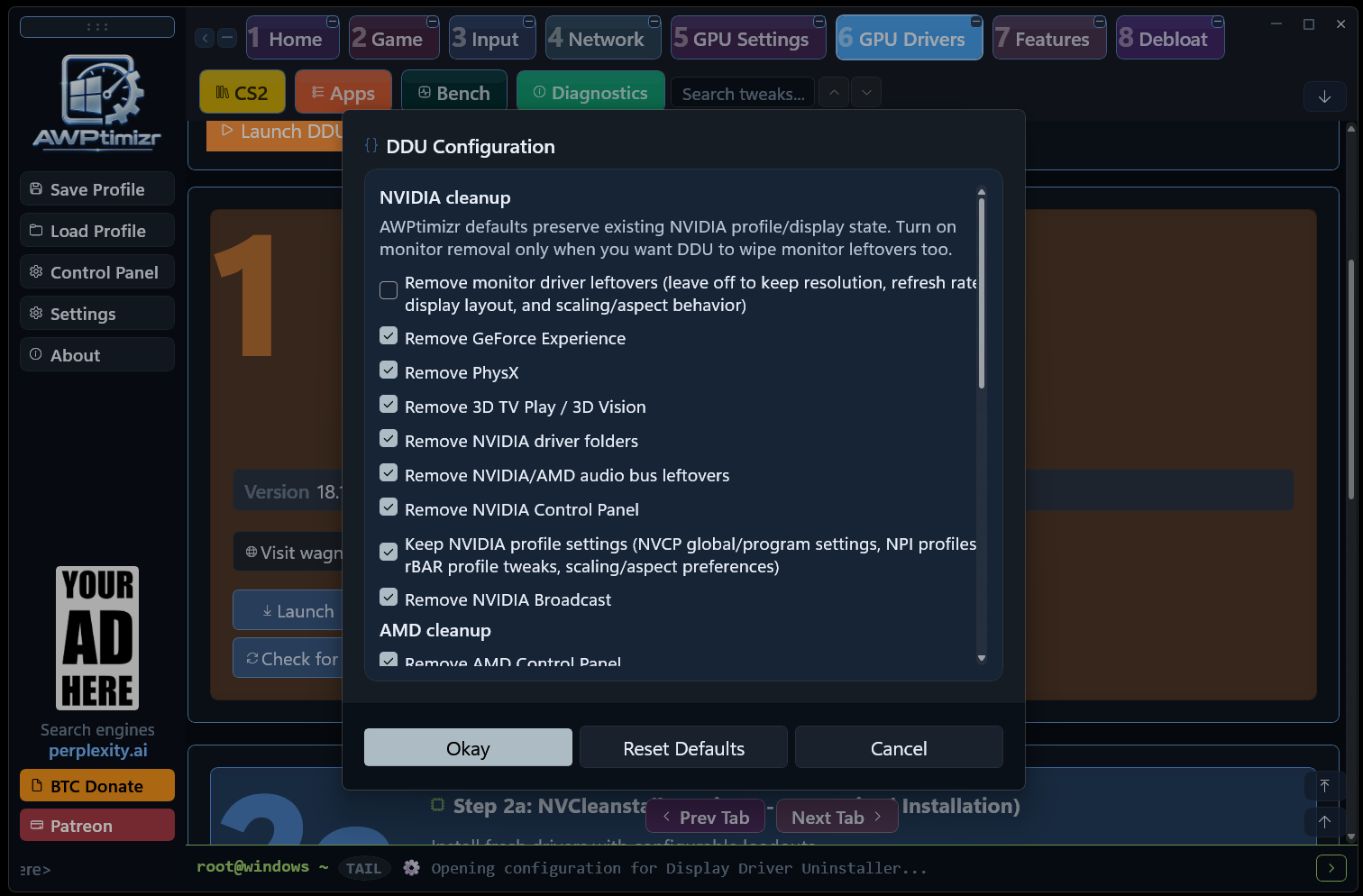This screenshot has height=896, width=1363.
Task: Click the previous search result arrow
Action: pyautogui.click(x=834, y=93)
